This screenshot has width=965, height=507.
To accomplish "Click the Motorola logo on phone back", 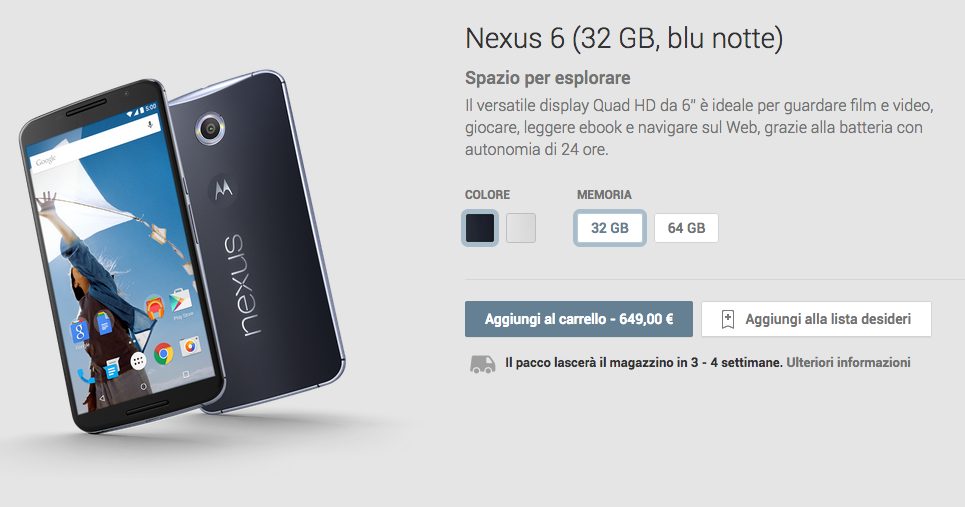I will (x=223, y=189).
